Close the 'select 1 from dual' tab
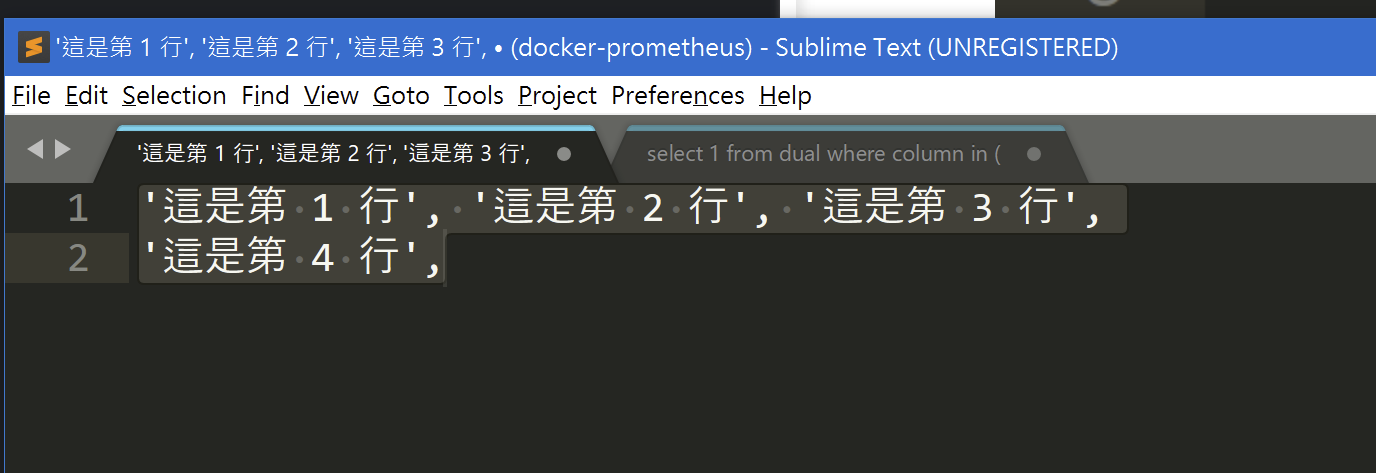Screen dimensions: 1376x473 pyautogui.click(x=1034, y=154)
